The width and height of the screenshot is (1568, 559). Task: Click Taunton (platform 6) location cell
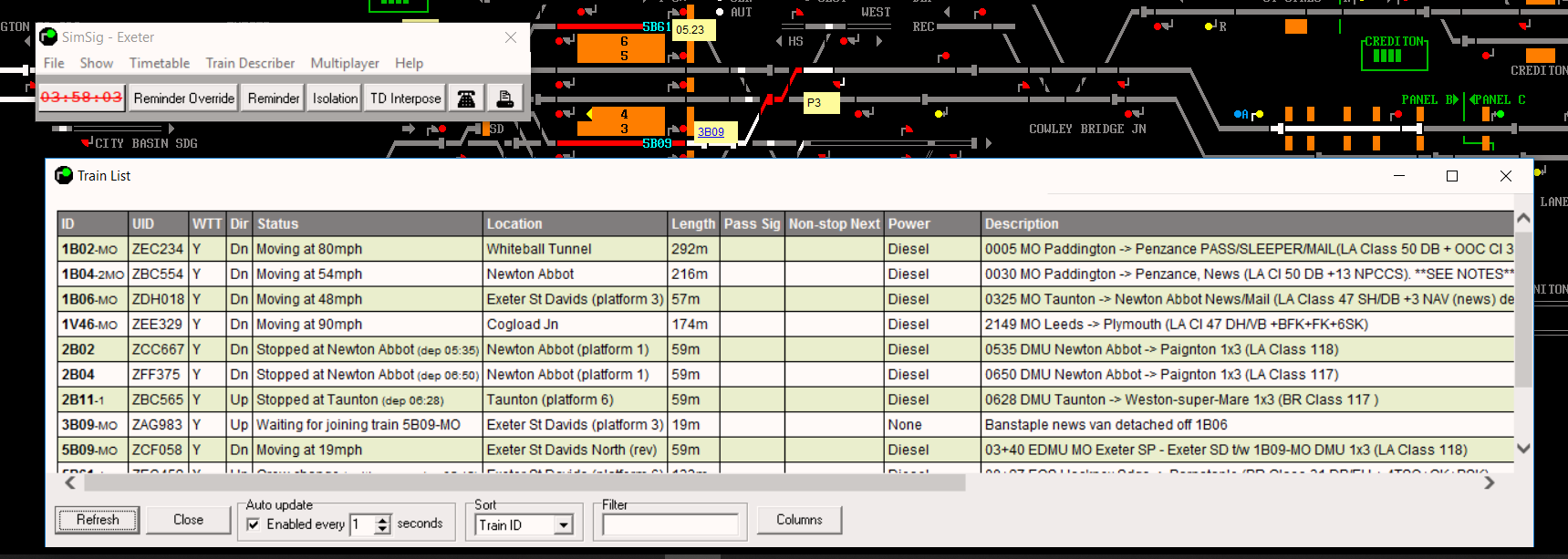click(576, 399)
